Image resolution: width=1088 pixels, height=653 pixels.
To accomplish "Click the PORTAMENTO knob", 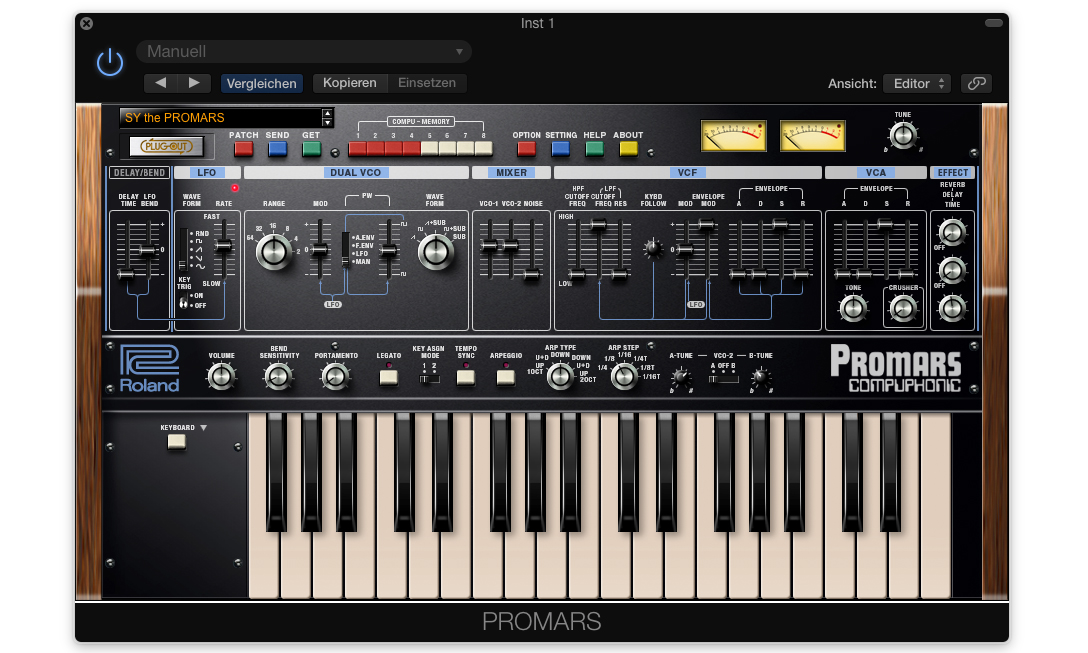I will click(335, 376).
